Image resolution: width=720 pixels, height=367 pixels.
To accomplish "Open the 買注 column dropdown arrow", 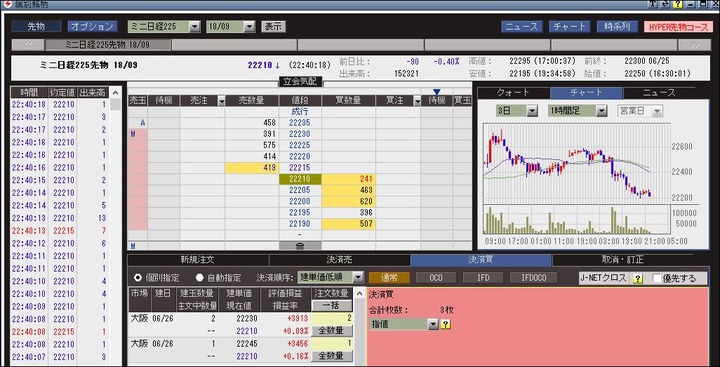I will tap(417, 101).
